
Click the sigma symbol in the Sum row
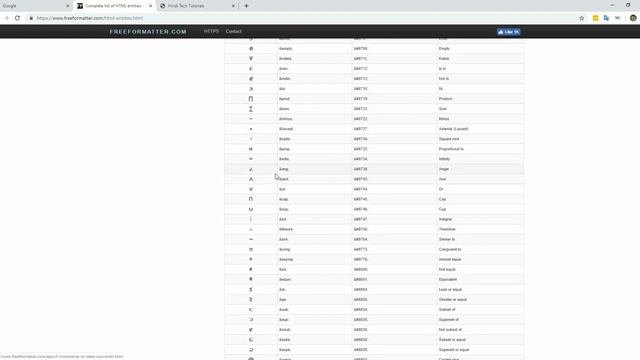click(x=251, y=109)
